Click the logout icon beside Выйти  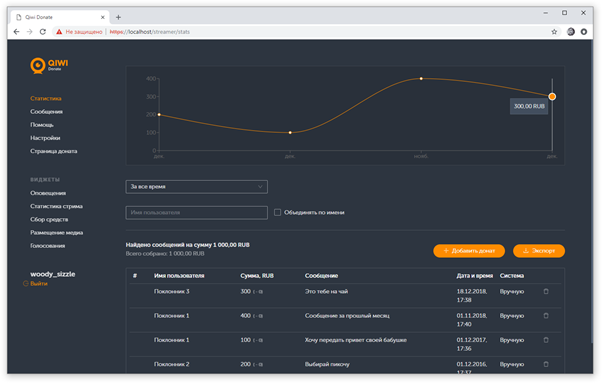tap(26, 284)
